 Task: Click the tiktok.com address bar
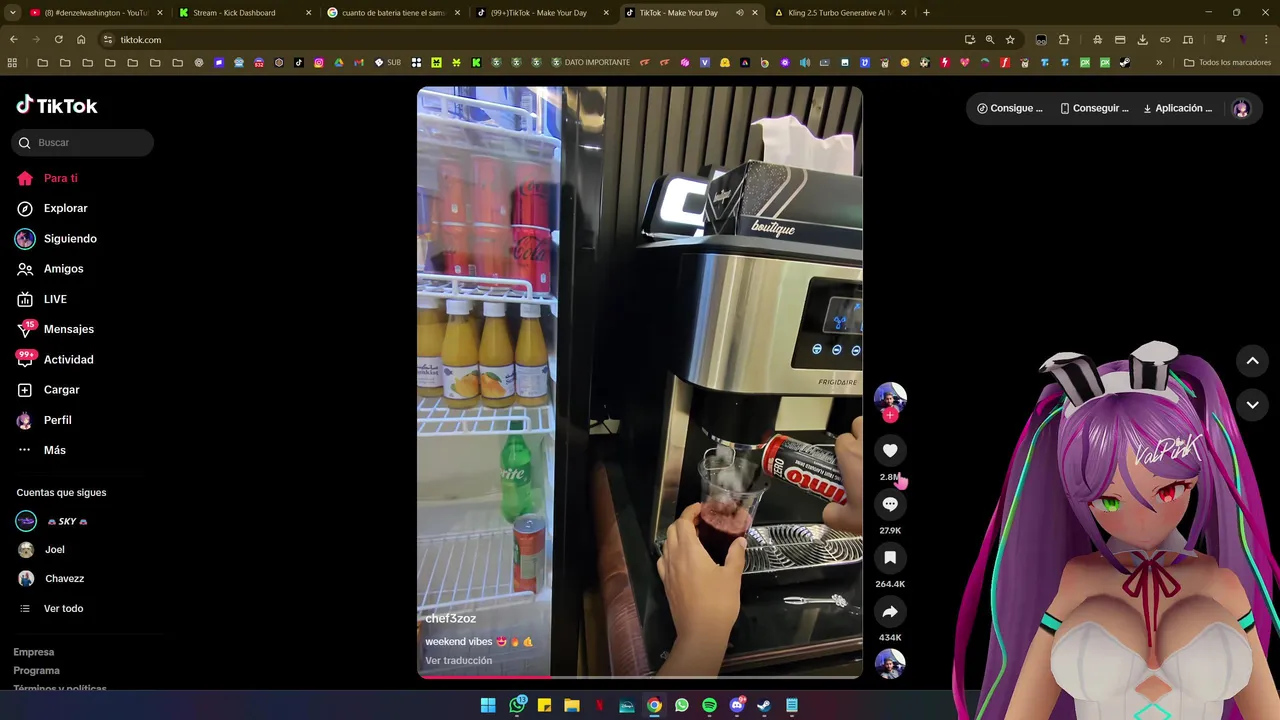coord(530,39)
